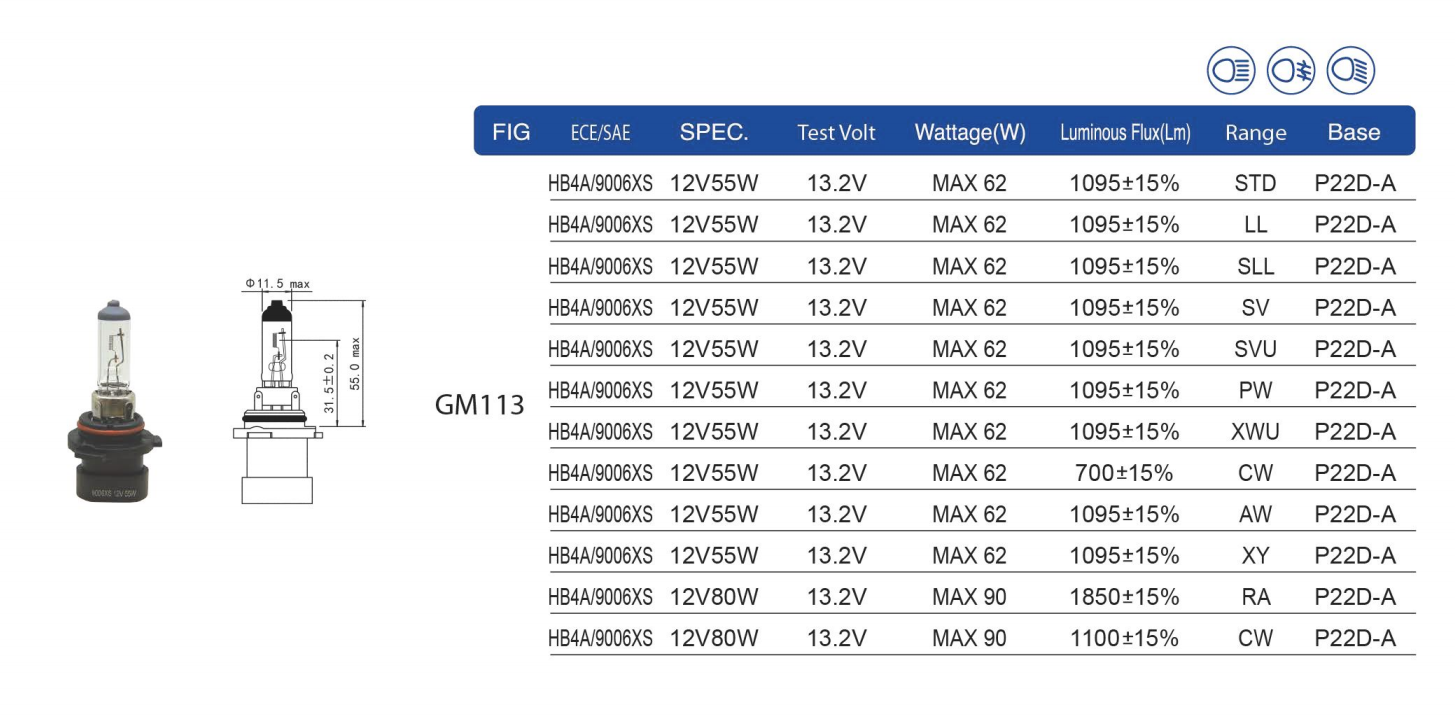
Task: Select the SPEC. column header
Action: 714,132
